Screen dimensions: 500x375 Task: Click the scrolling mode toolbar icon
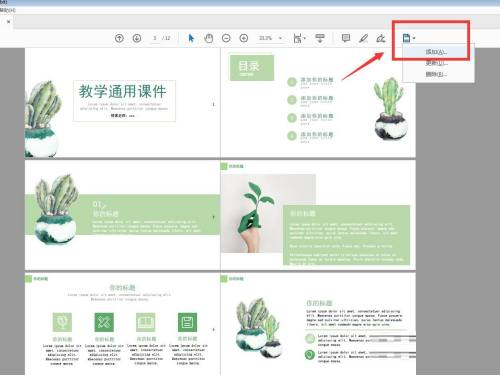pyautogui.click(x=320, y=38)
